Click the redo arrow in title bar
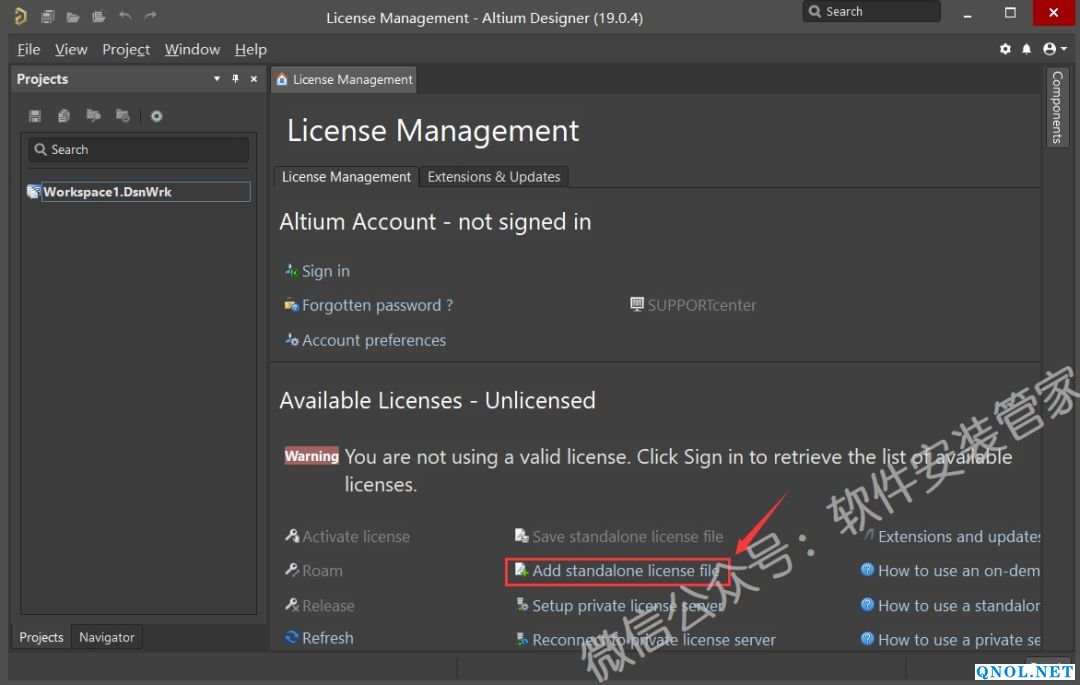This screenshot has height=685, width=1080. [x=151, y=16]
